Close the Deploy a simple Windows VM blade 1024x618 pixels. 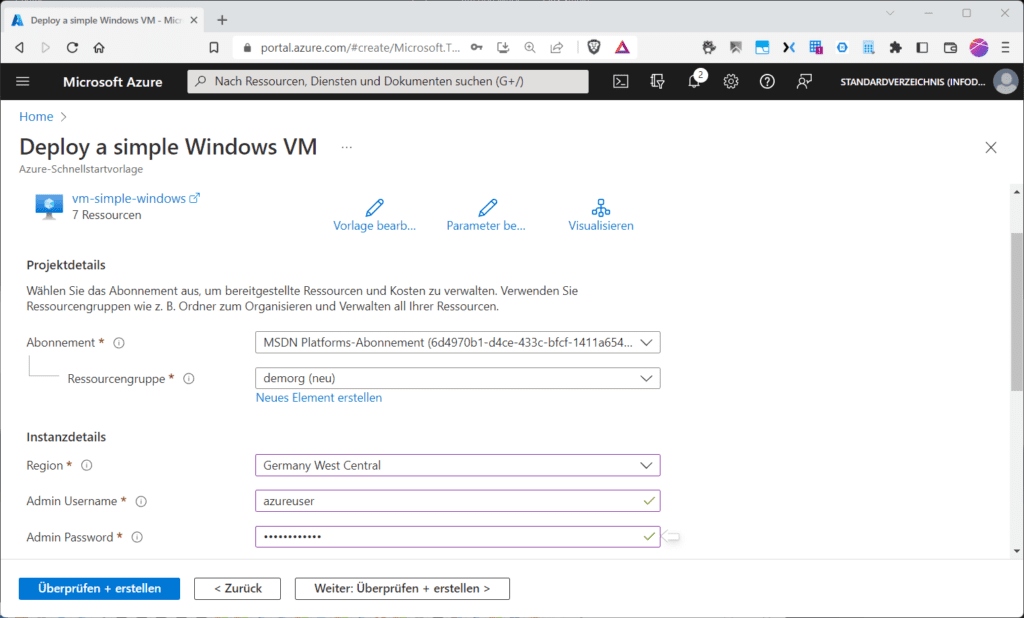991,148
